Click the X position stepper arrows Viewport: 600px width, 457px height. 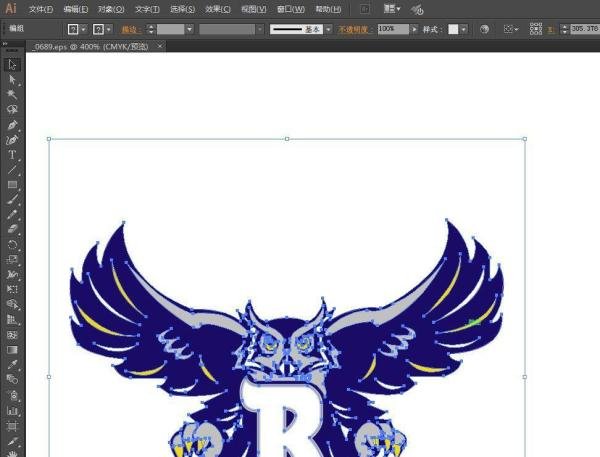[564, 29]
